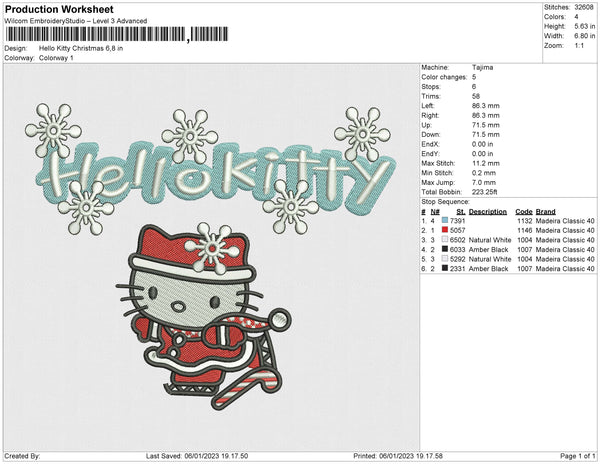Click the 'Stop Sequence:' heading
Viewport: 600px width, 464px height.
[445, 202]
